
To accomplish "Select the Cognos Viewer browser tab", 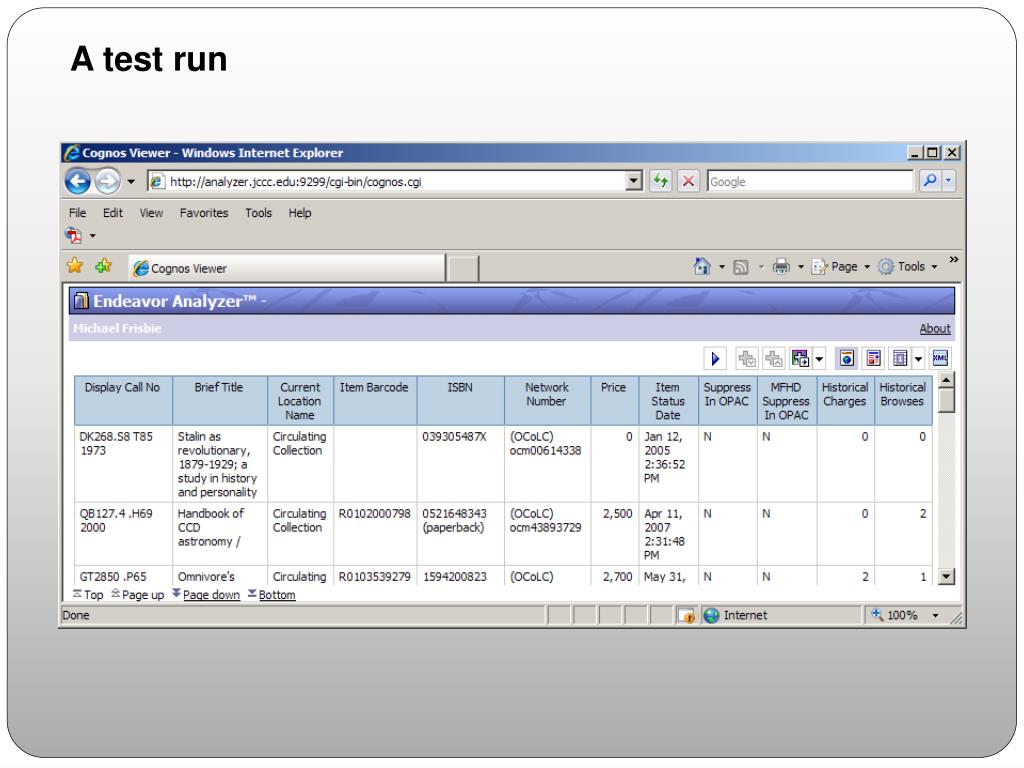I will (287, 268).
